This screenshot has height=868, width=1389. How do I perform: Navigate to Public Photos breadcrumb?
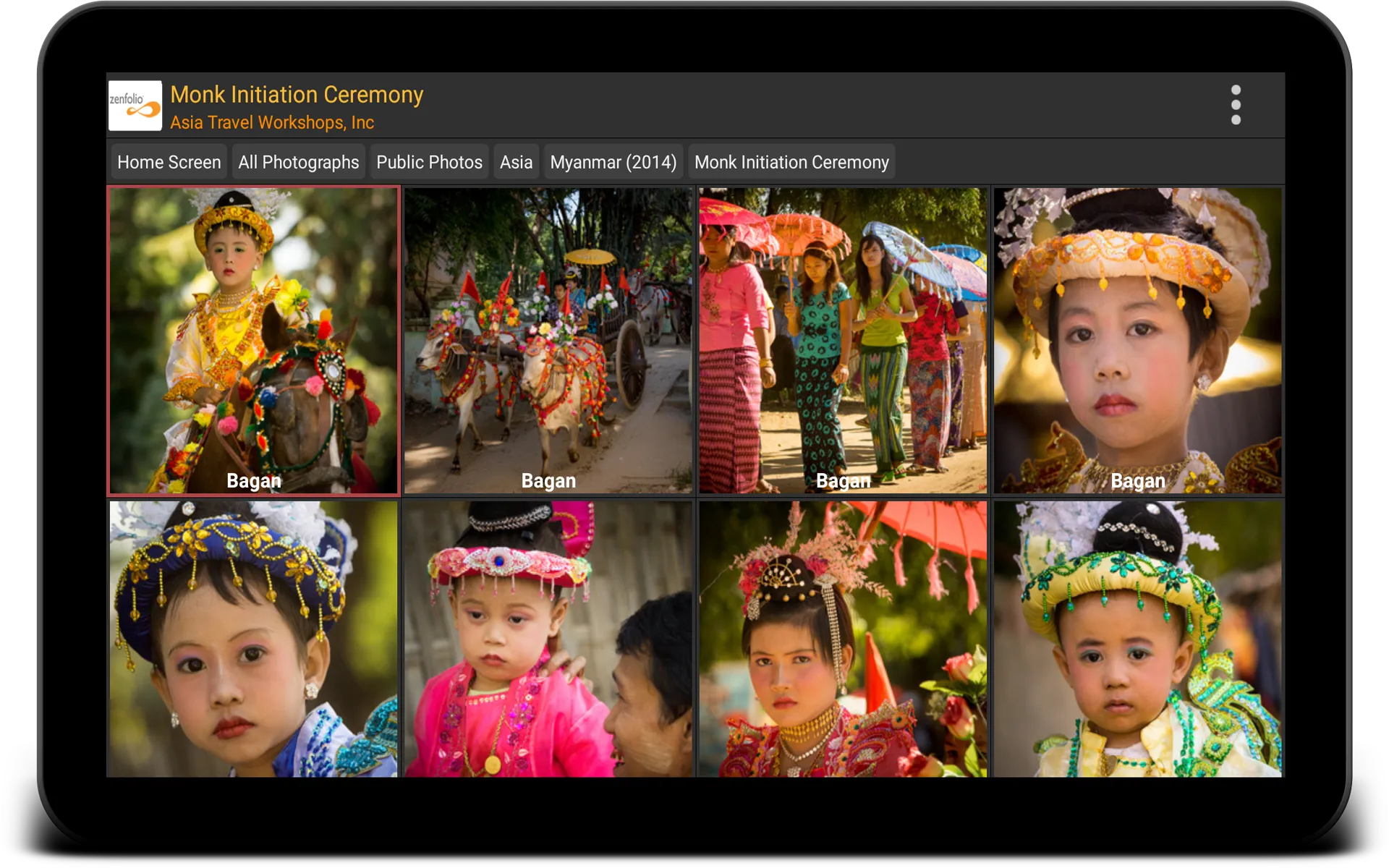click(429, 162)
